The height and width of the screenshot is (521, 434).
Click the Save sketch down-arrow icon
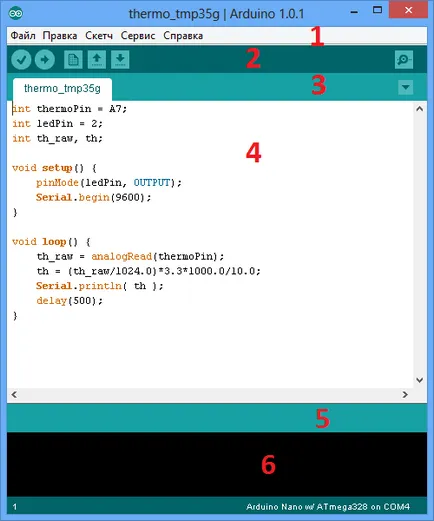click(120, 60)
